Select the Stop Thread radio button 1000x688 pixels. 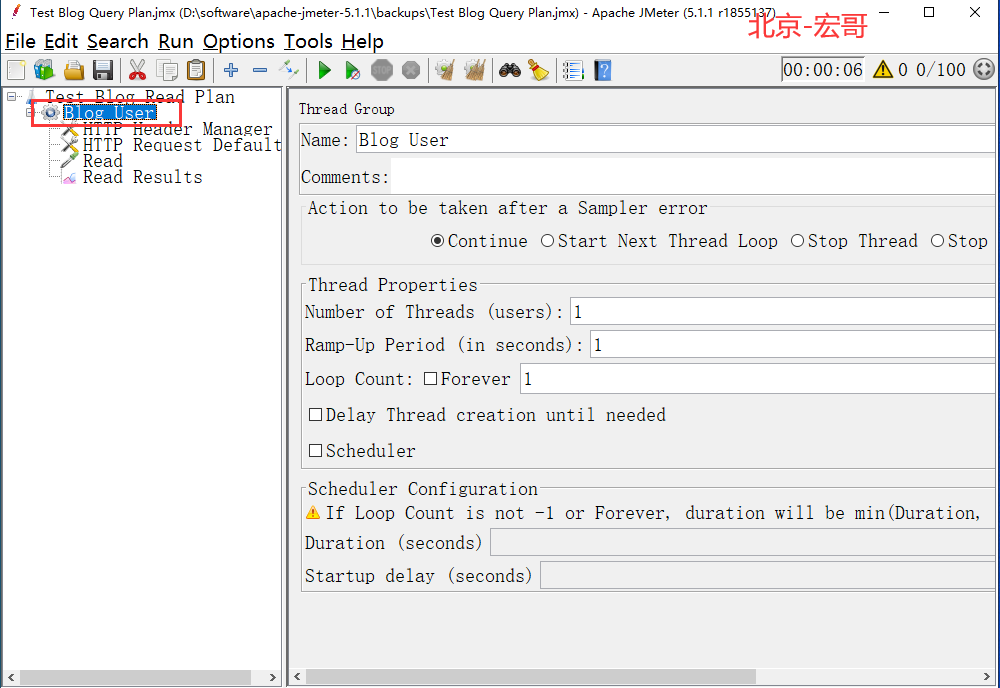[797, 241]
